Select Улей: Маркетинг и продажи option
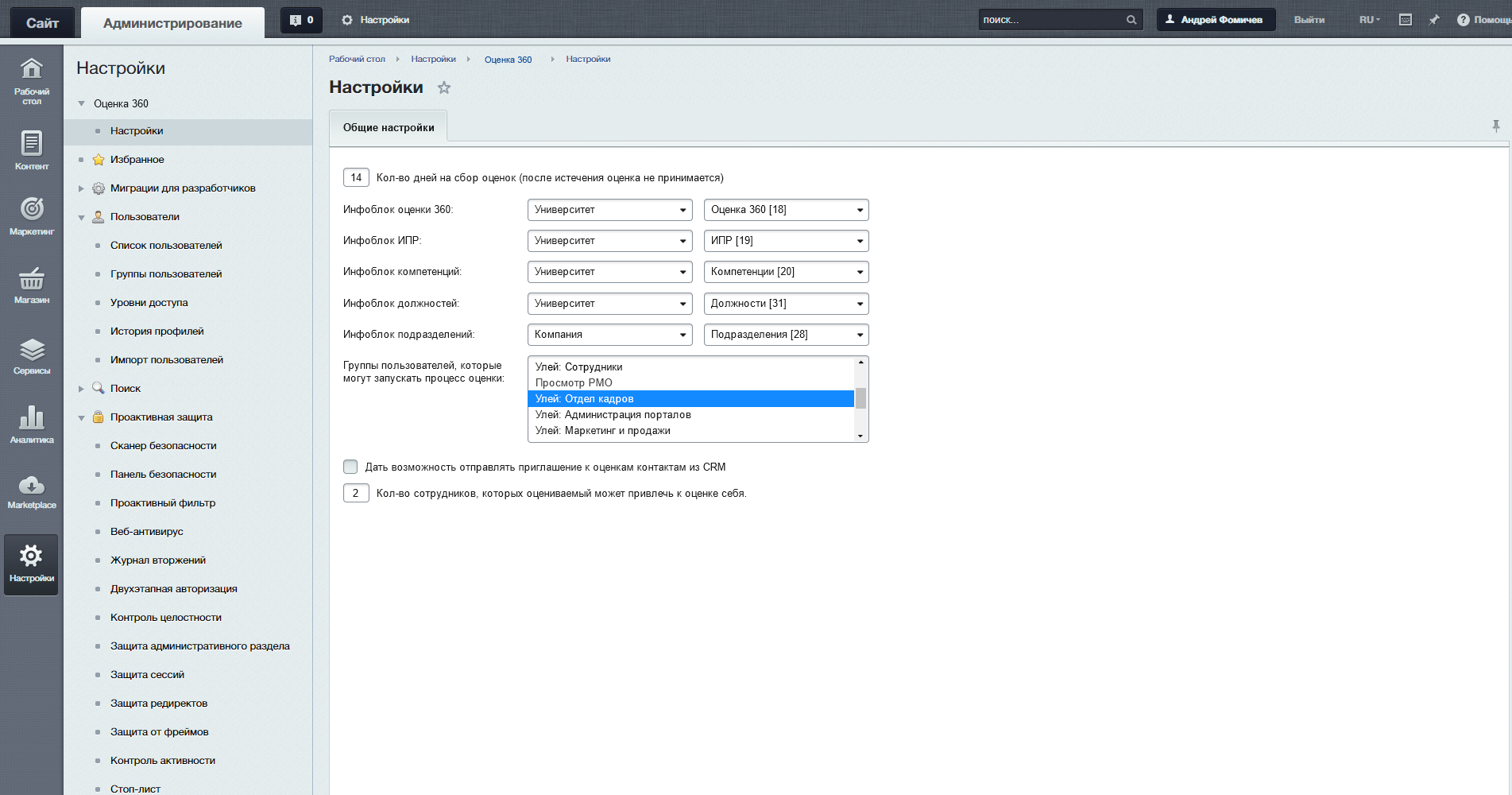The image size is (1512, 795). click(x=690, y=431)
